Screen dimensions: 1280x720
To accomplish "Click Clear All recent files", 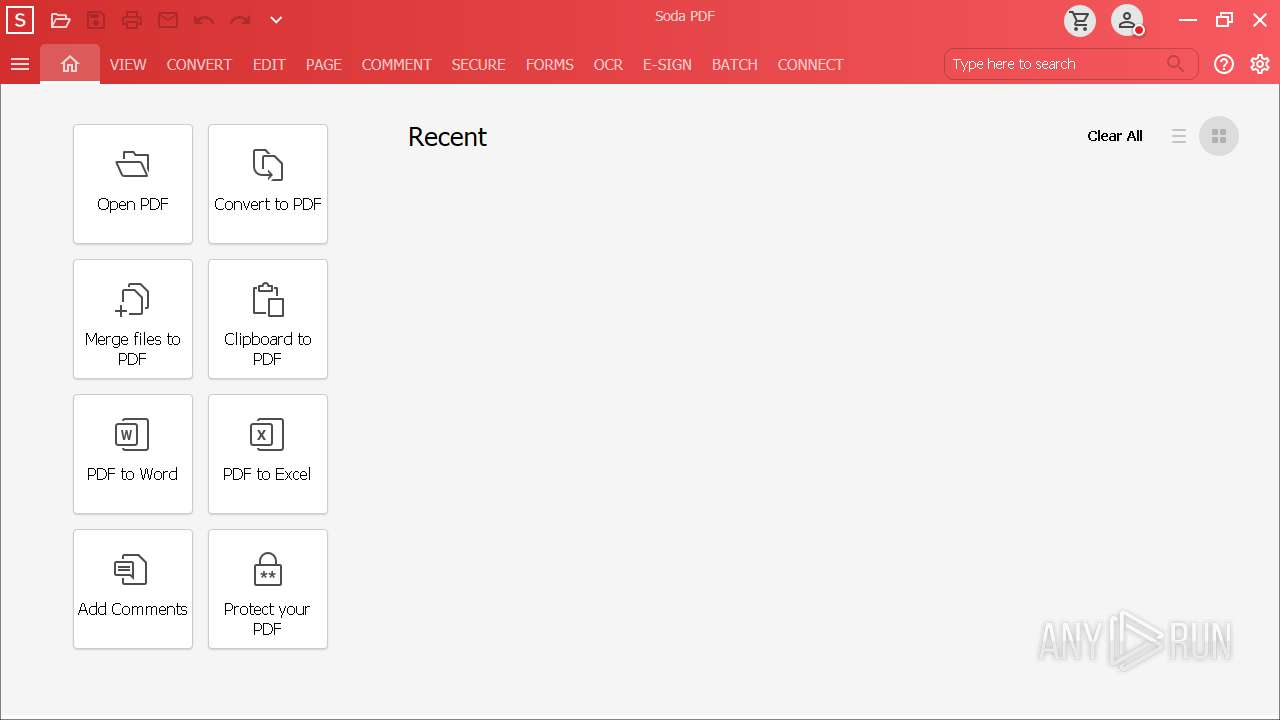I will pyautogui.click(x=1115, y=136).
